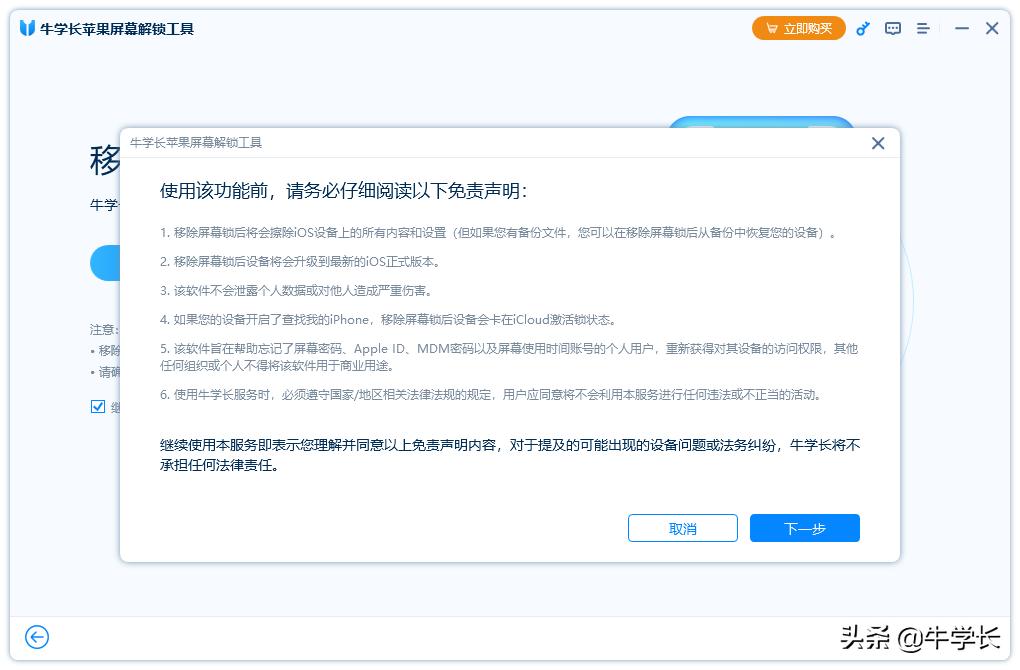
Task: Open the hamburger menu icon
Action: click(922, 28)
